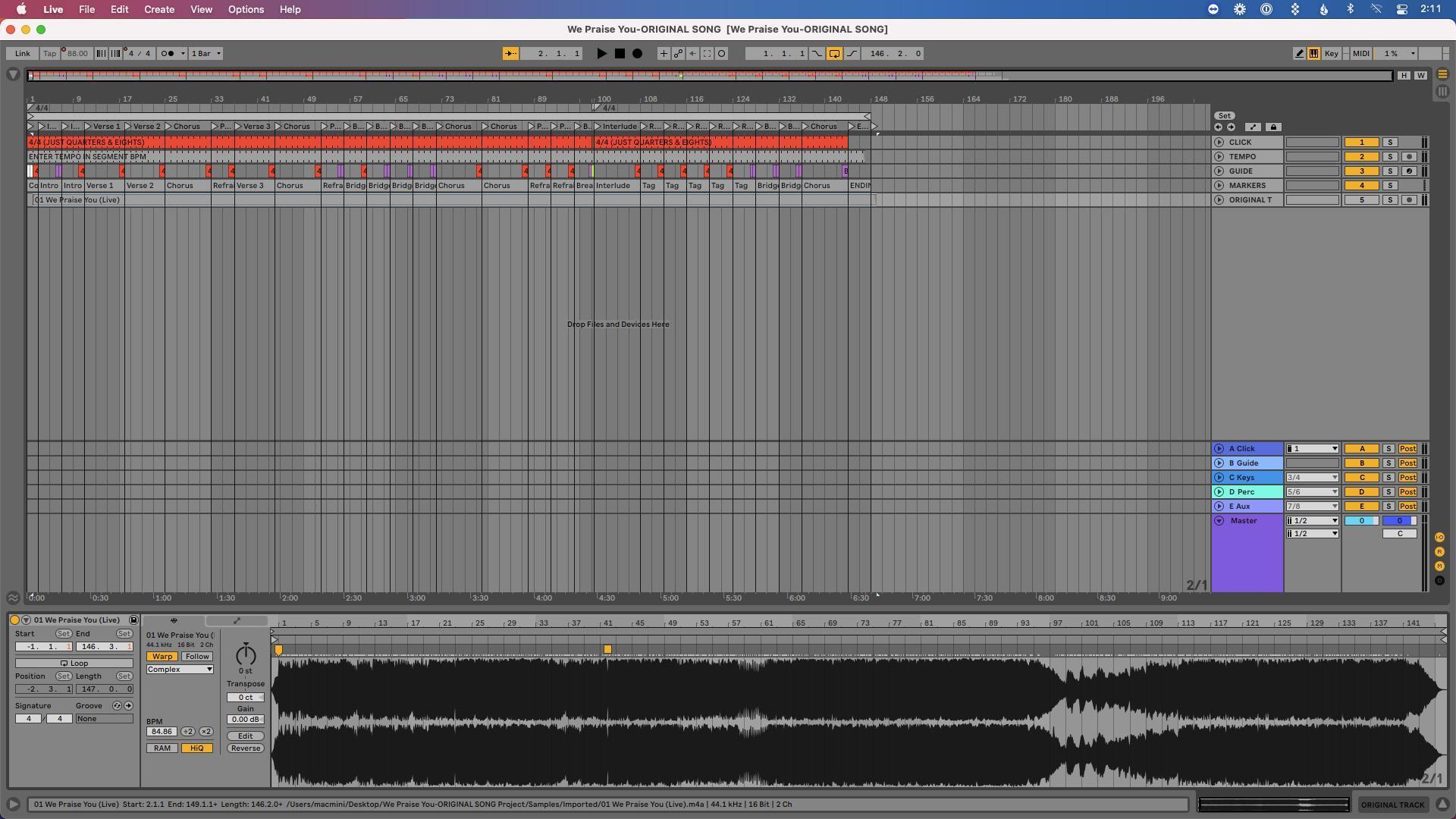This screenshot has width=1456, height=819.
Task: Toggle ORIGINAL T track activator 5
Action: pos(1361,200)
